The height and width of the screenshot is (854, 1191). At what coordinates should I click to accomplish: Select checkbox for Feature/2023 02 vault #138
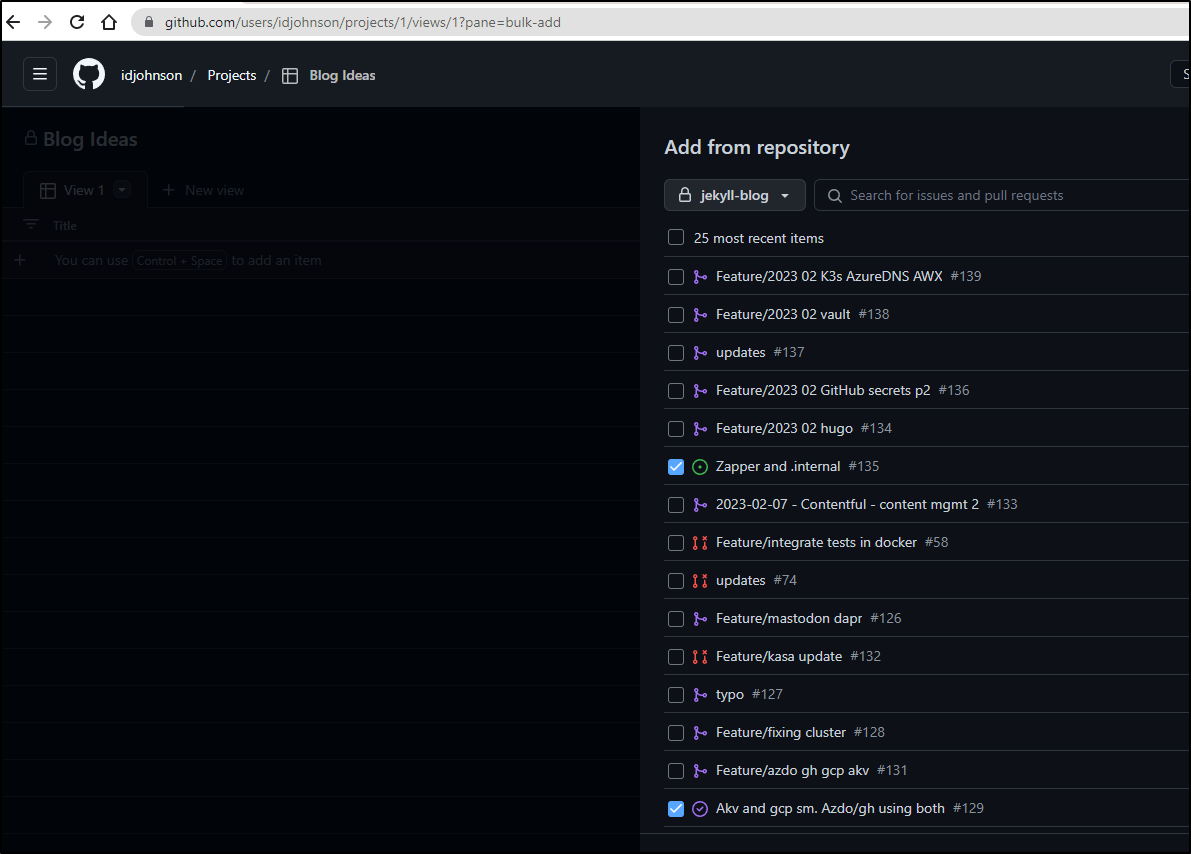pos(676,315)
